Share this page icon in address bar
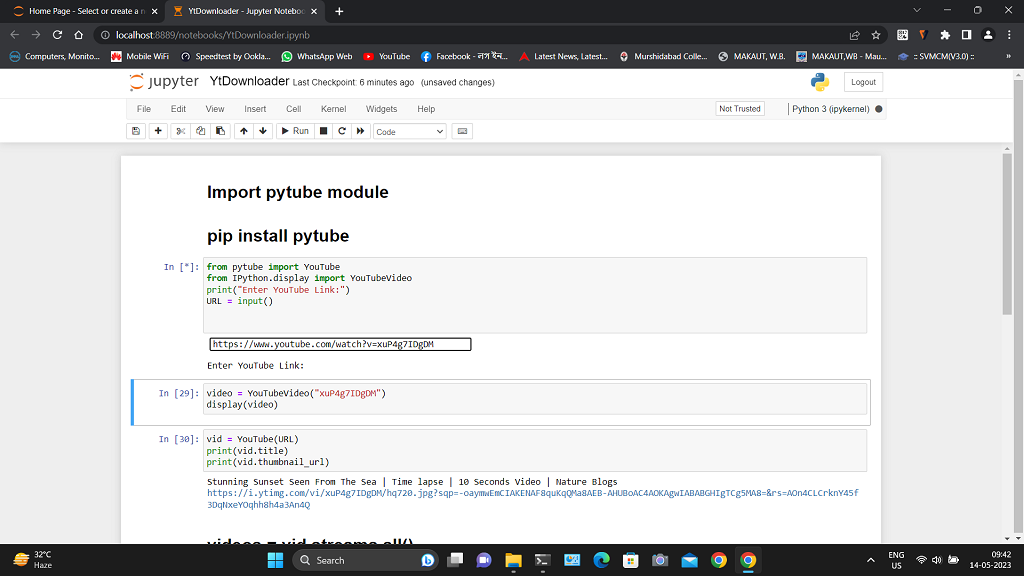This screenshot has width=1024, height=576. 854,35
